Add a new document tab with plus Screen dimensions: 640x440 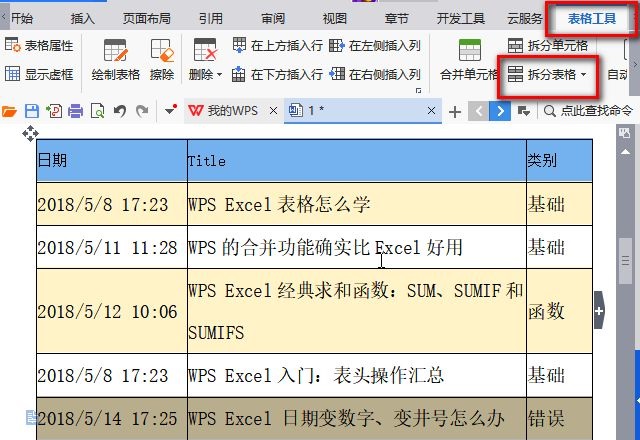click(455, 111)
